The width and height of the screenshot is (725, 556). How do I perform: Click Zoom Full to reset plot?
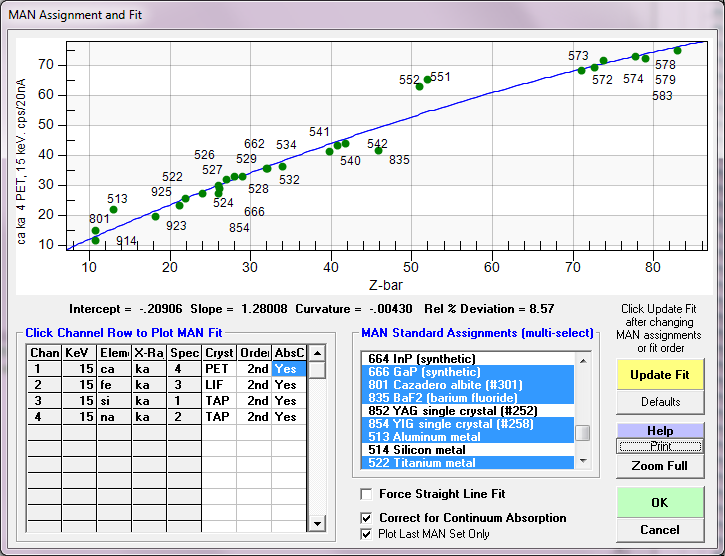pos(660,466)
